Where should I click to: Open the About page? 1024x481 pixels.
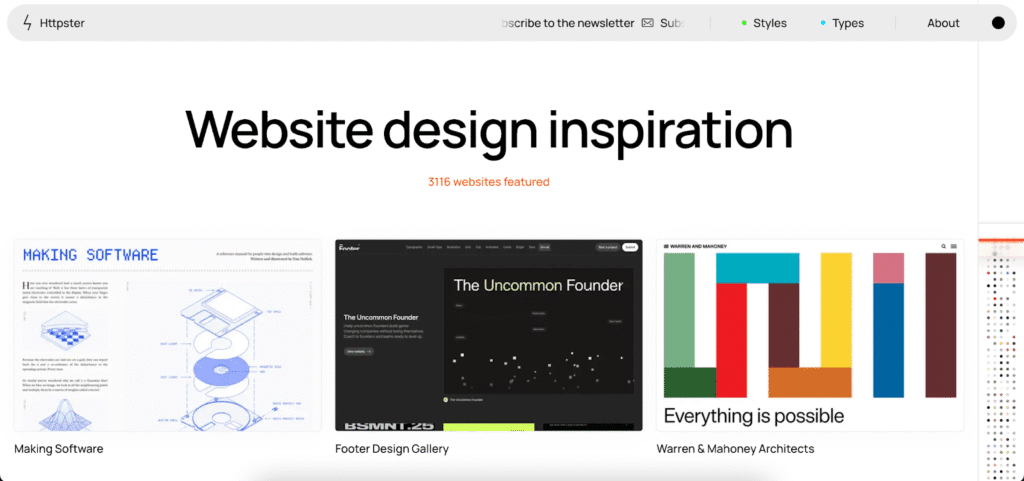click(x=943, y=23)
